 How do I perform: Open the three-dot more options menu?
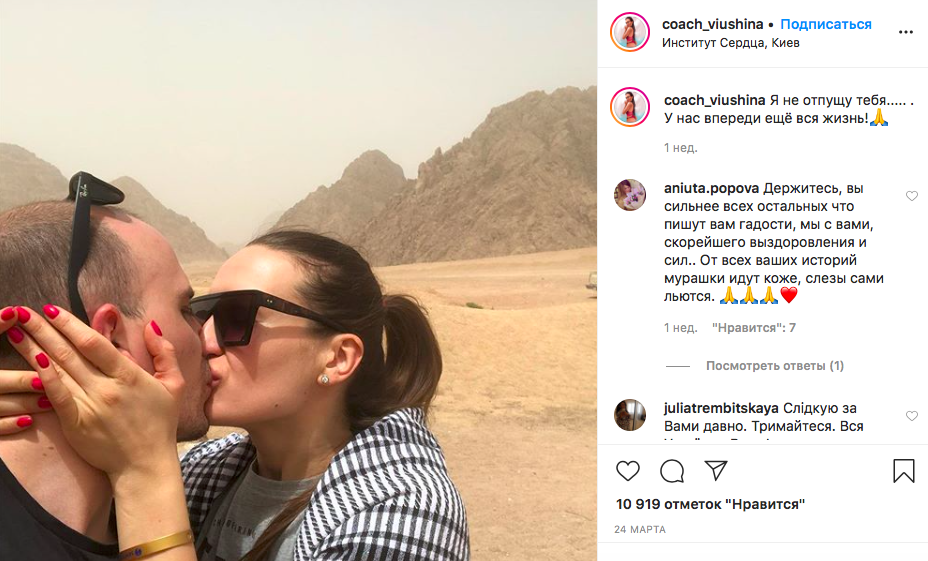point(906,32)
